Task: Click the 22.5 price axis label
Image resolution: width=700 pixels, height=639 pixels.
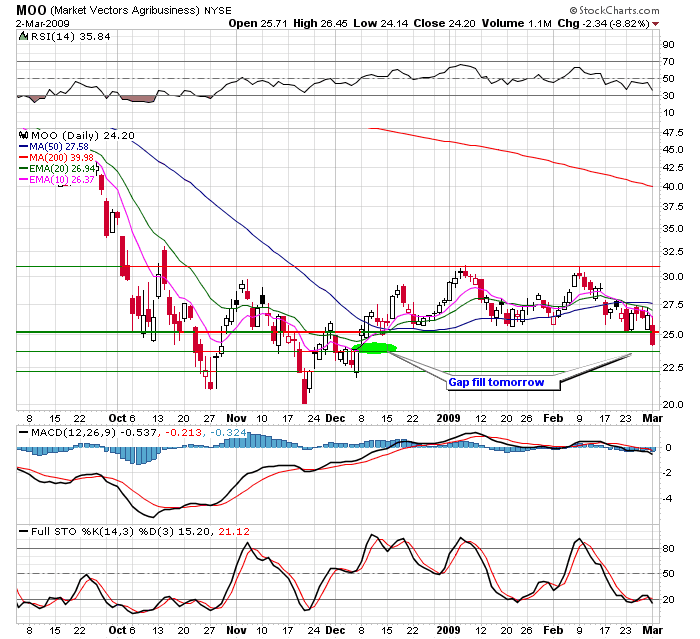Action: pyautogui.click(x=673, y=368)
